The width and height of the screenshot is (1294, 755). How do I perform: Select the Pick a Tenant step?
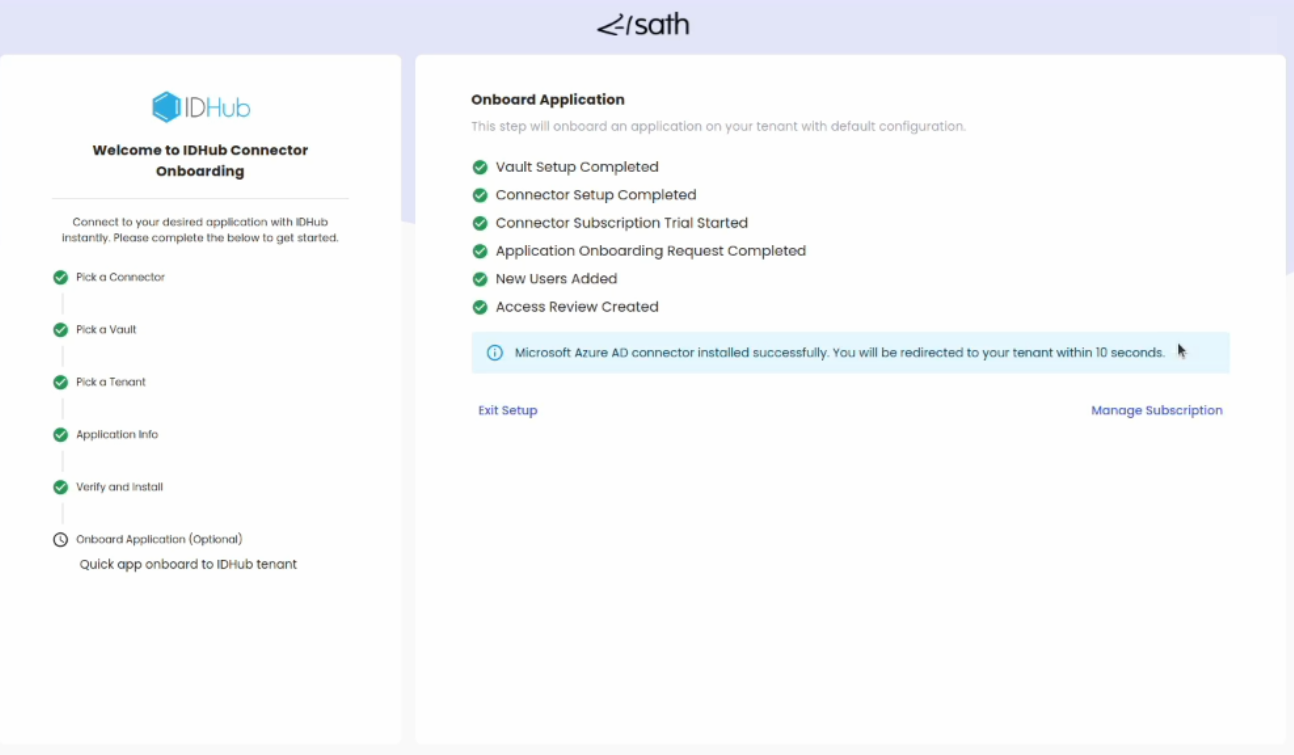[111, 382]
